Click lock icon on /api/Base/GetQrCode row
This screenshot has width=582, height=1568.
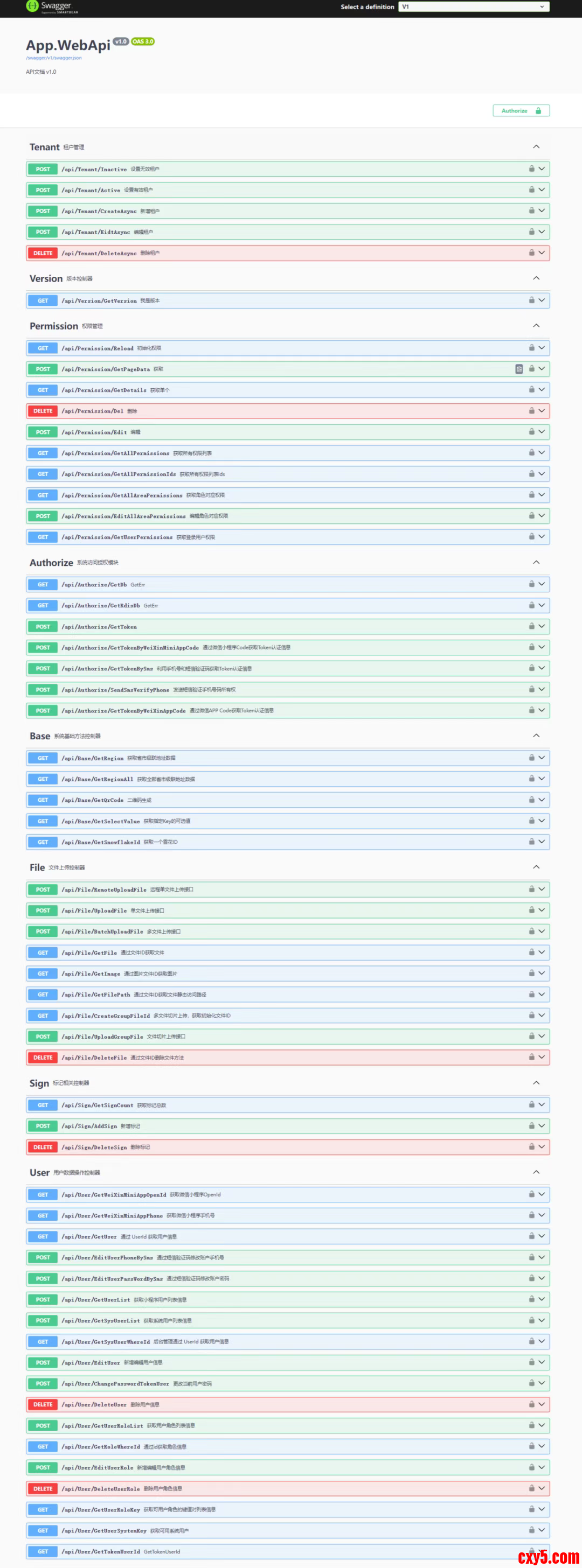pyautogui.click(x=531, y=800)
